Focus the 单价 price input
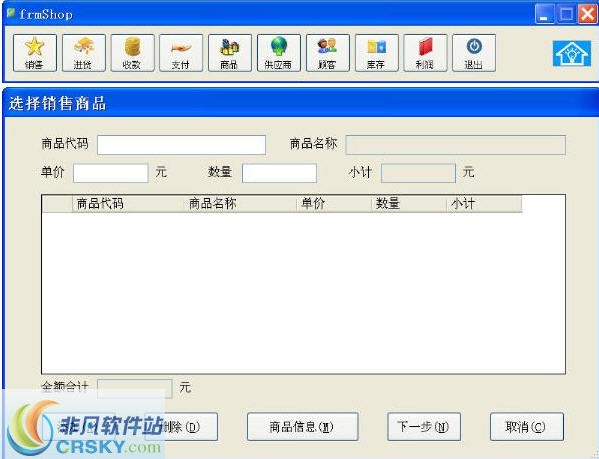The height and width of the screenshot is (459, 599). 110,173
